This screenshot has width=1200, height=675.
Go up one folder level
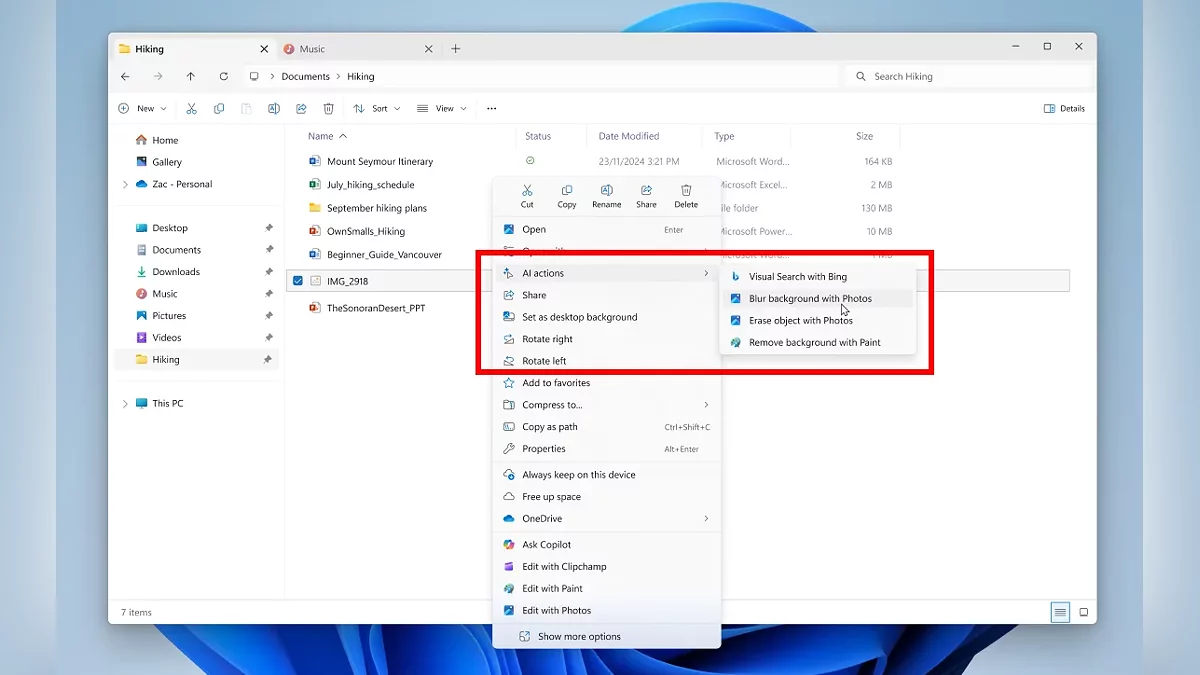[190, 76]
